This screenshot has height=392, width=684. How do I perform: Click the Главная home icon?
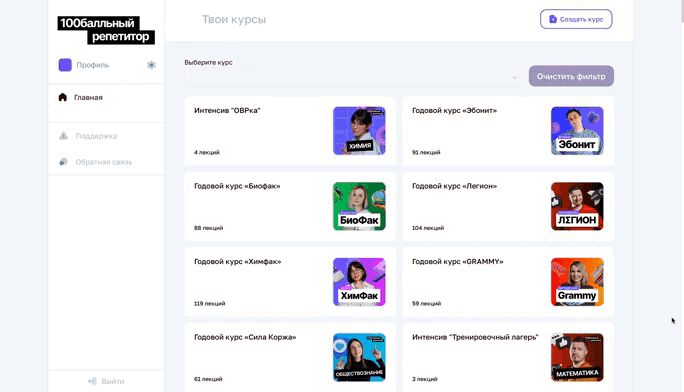click(63, 97)
